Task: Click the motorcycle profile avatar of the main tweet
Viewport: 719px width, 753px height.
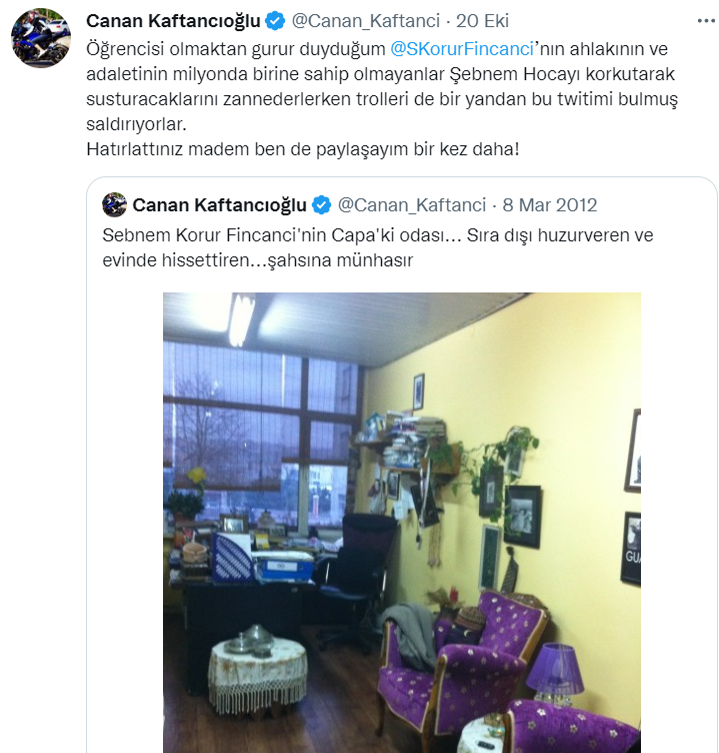Action: [41, 38]
